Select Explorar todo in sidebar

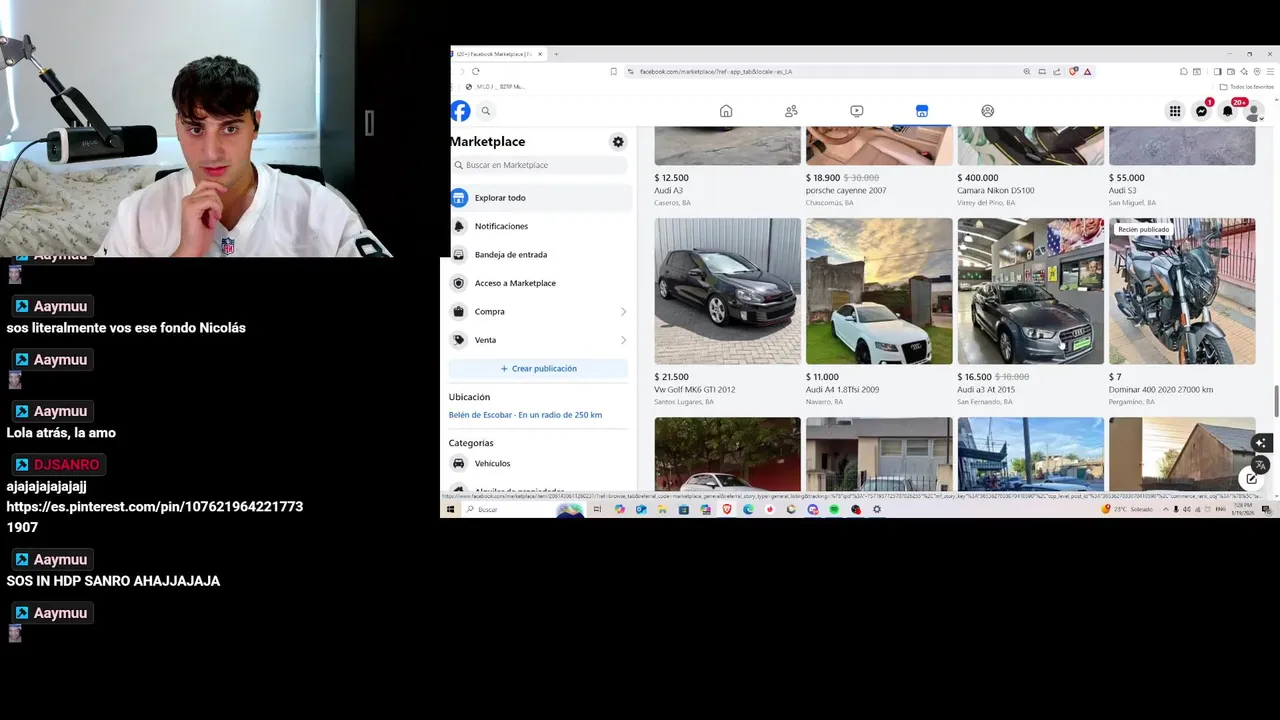pos(540,198)
